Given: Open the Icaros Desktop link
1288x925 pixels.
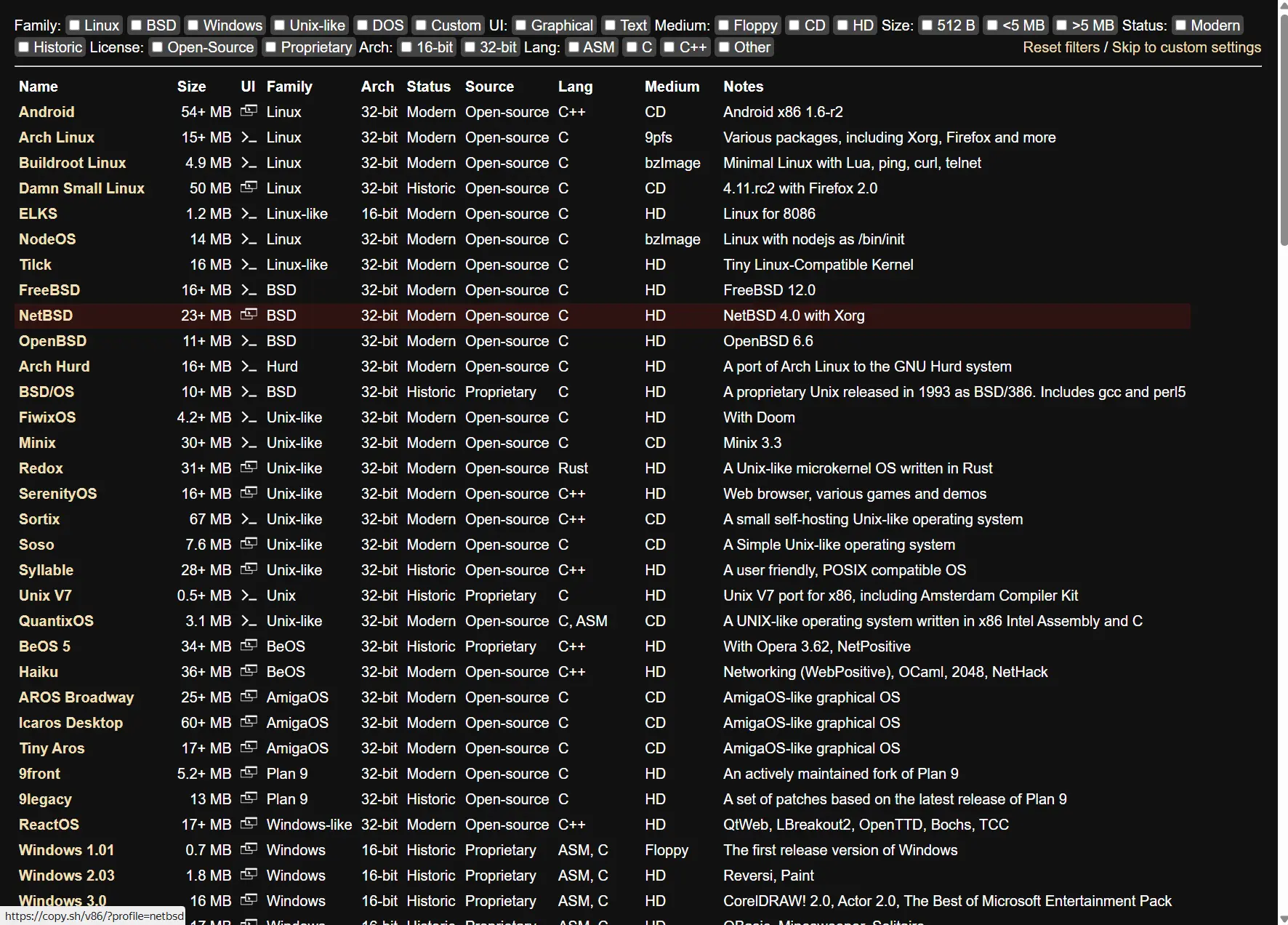Looking at the screenshot, I should click(71, 723).
